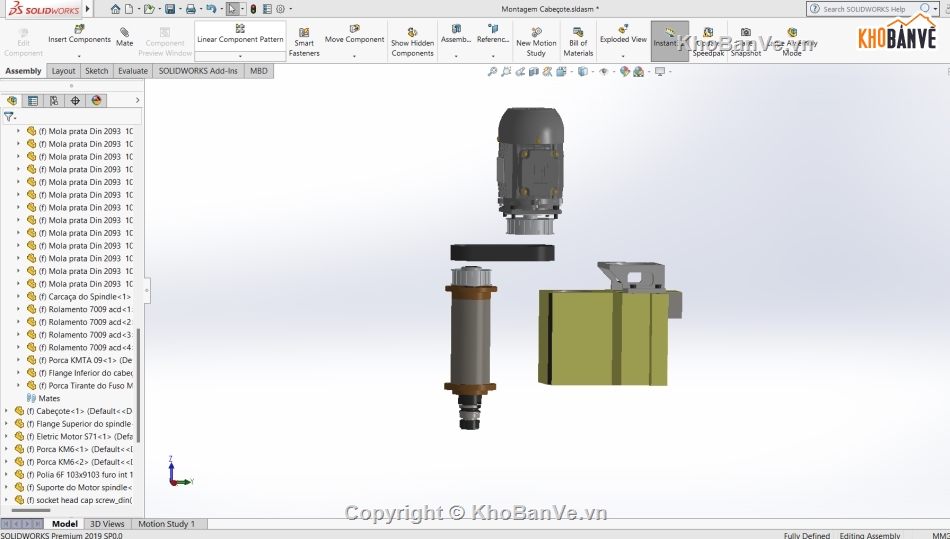Open Exploded View dropdown arrow
Viewport: 950px width, 539px height.
point(623,56)
